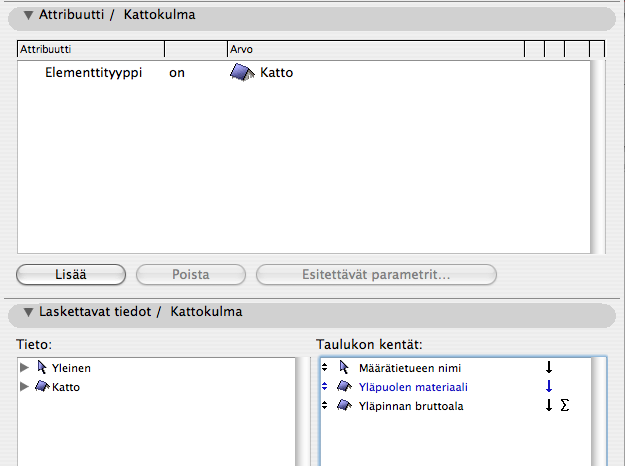Click the Katto roof icon in Tieto list
Screen dimensions: 625x466
point(42,386)
